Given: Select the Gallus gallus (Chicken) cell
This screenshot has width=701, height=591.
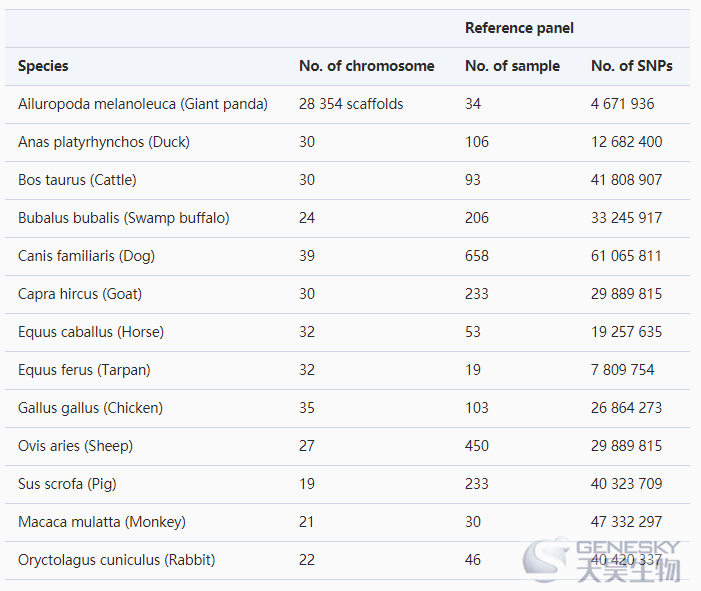Looking at the screenshot, I should 90,408.
